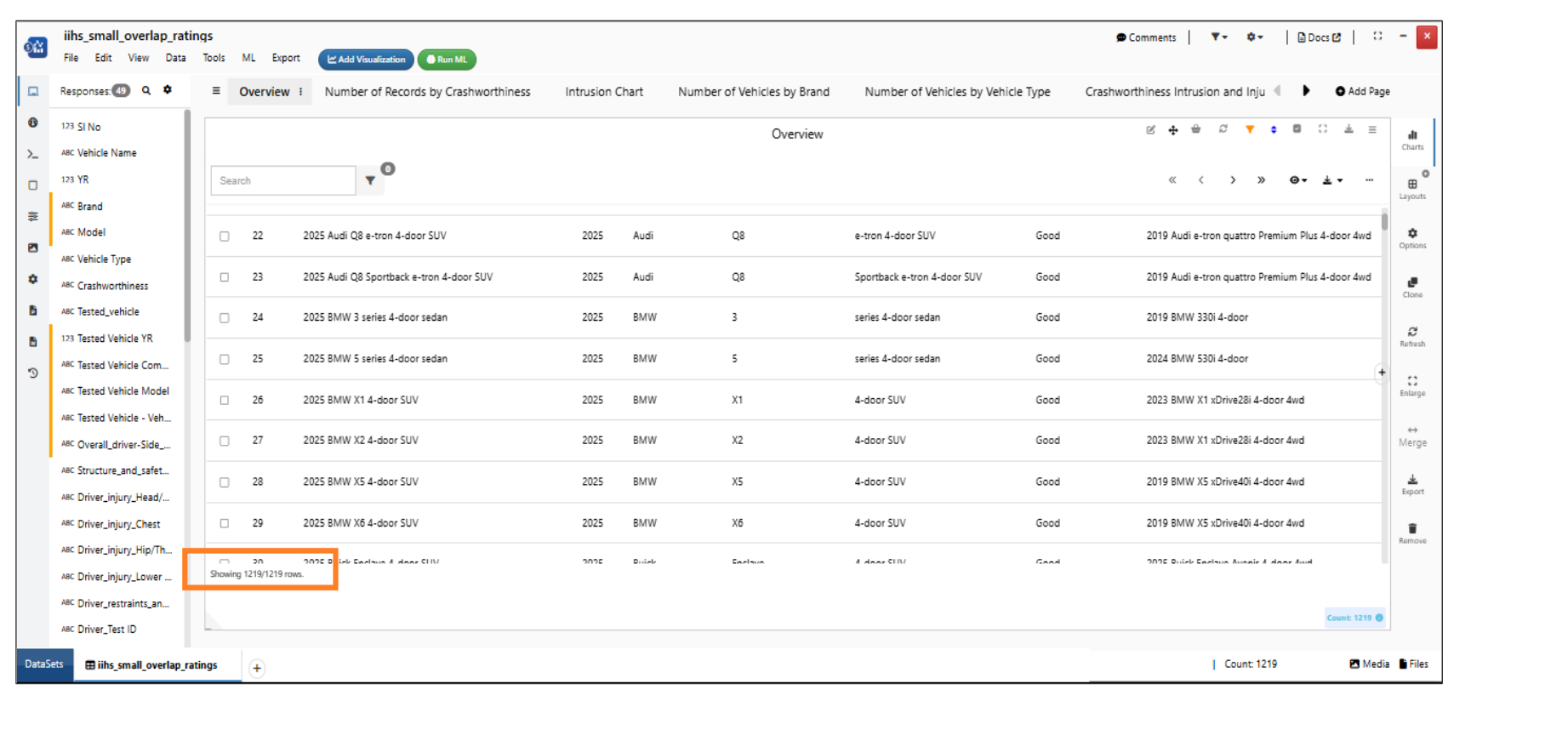Viewport: 1568px width, 735px height.
Task: Click the basket icon in Overview toolbar
Action: (1196, 129)
